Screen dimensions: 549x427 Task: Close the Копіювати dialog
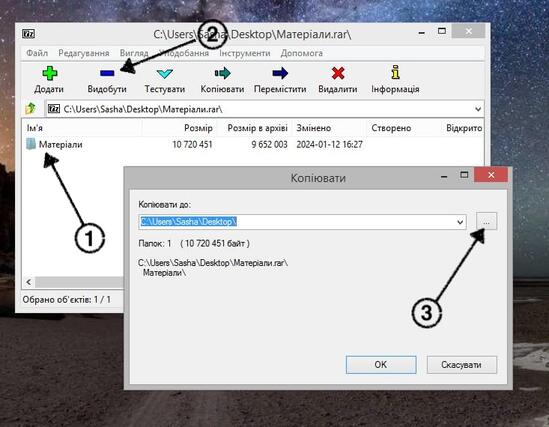click(491, 175)
